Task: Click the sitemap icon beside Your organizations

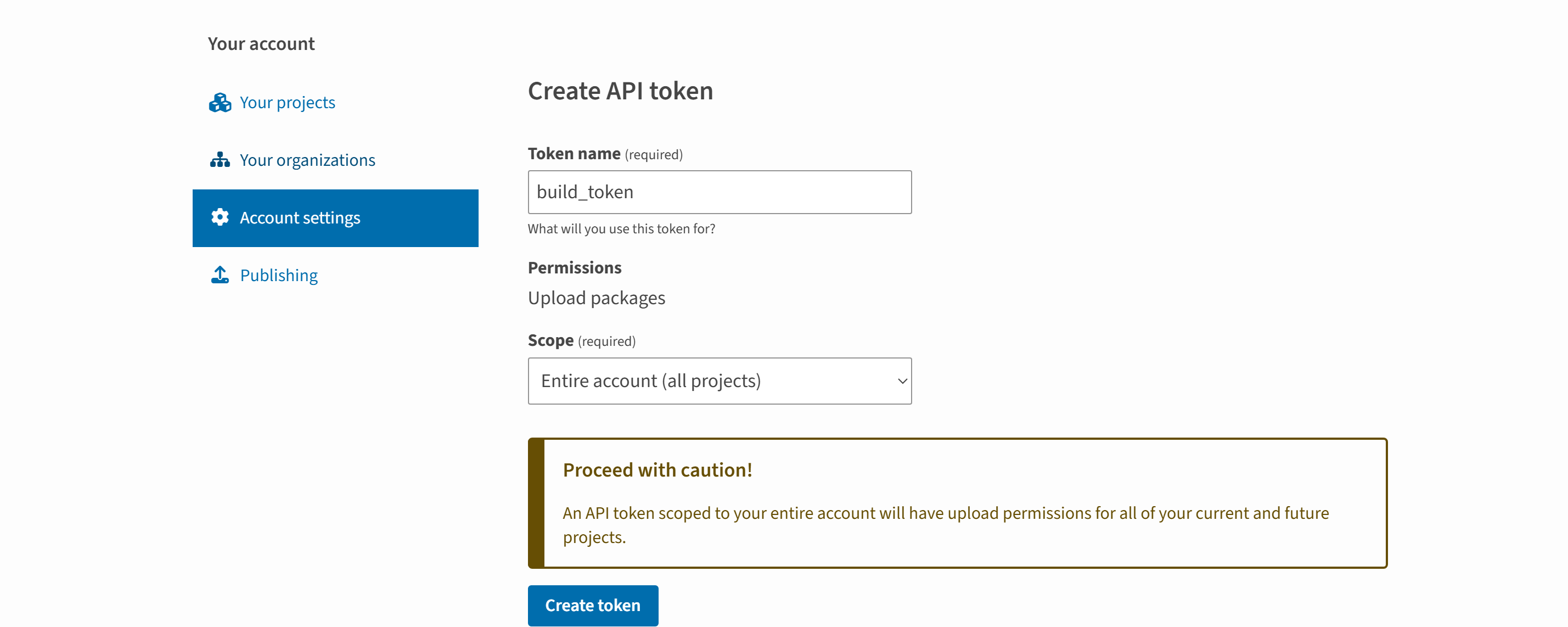Action: tap(220, 160)
